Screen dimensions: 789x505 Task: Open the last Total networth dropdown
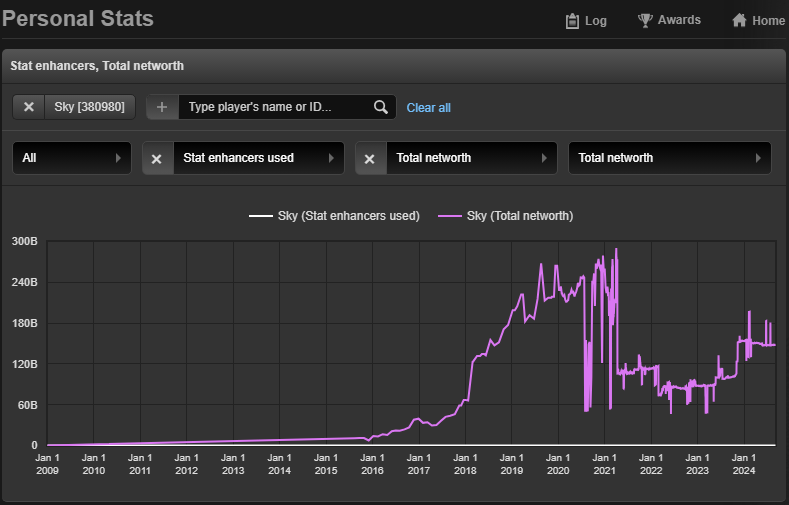coord(669,158)
